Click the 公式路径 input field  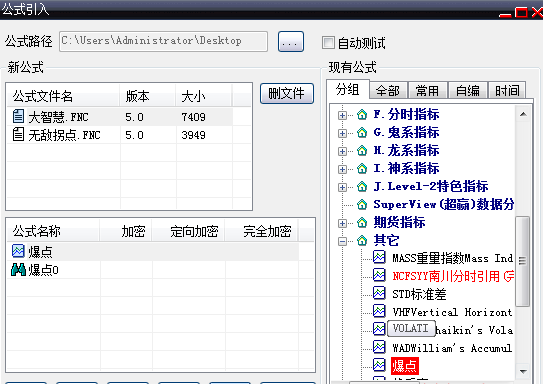click(163, 41)
